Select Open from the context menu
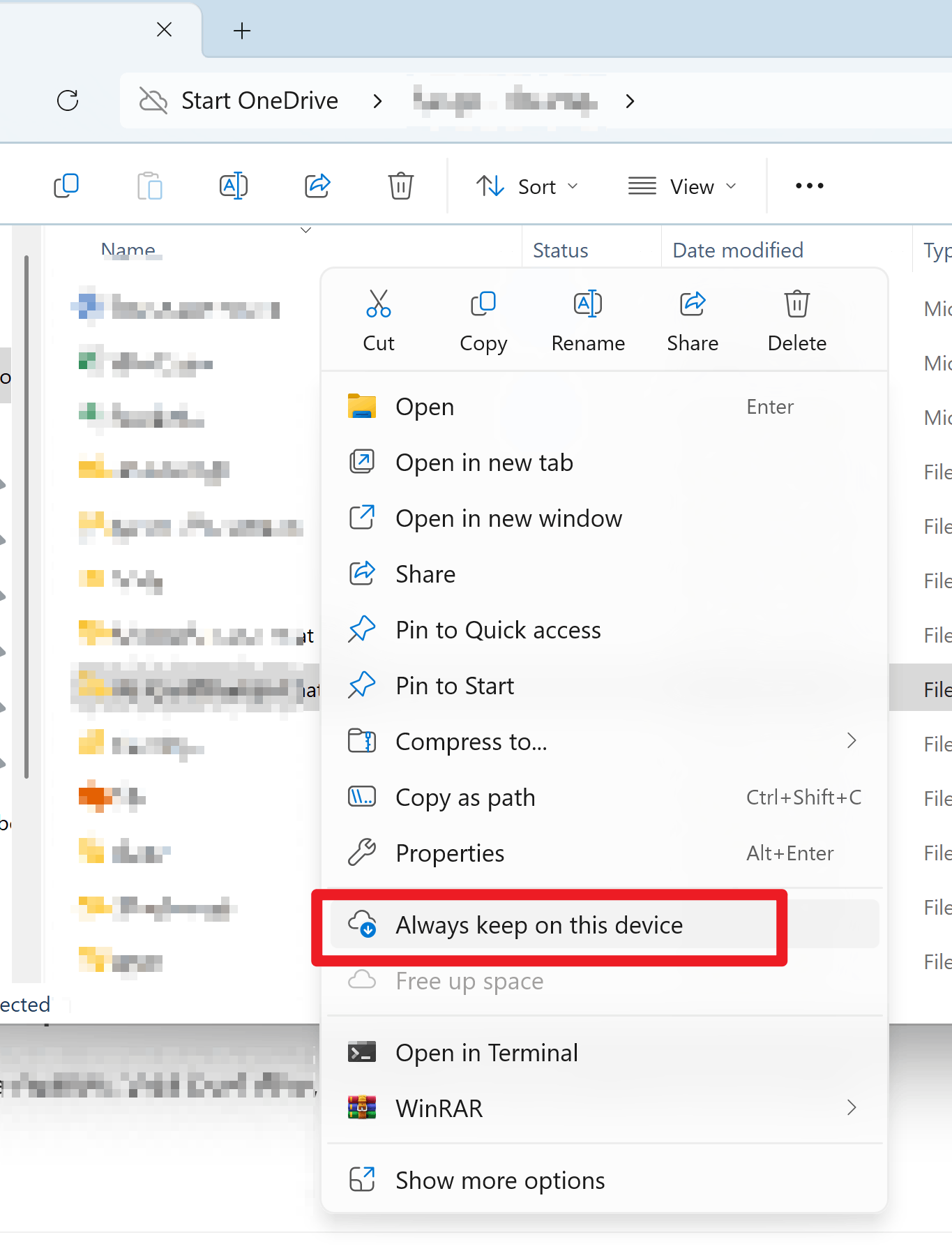 pos(604,406)
